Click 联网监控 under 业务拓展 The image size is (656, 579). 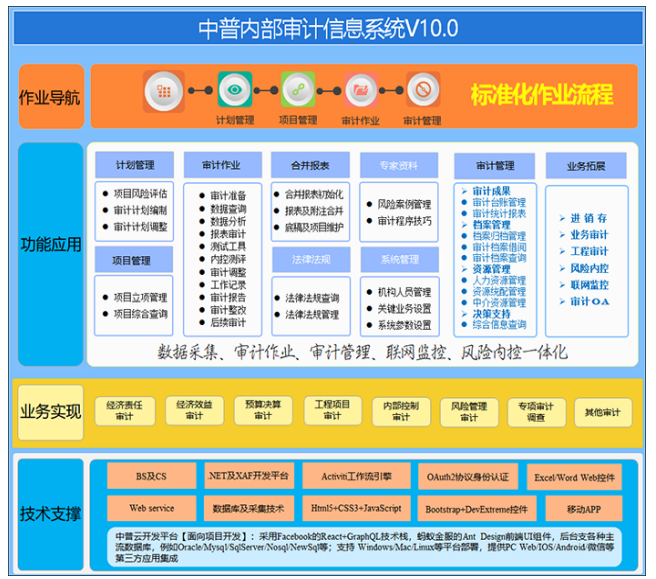589,285
